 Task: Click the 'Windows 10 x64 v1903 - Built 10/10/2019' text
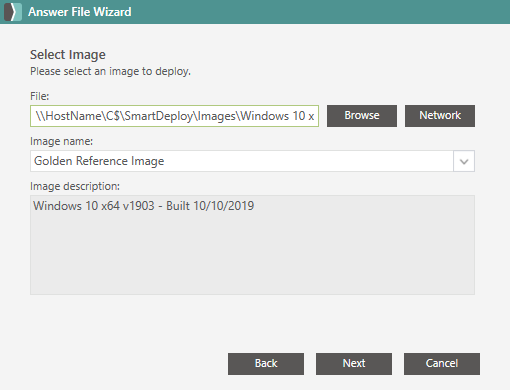coord(143,206)
